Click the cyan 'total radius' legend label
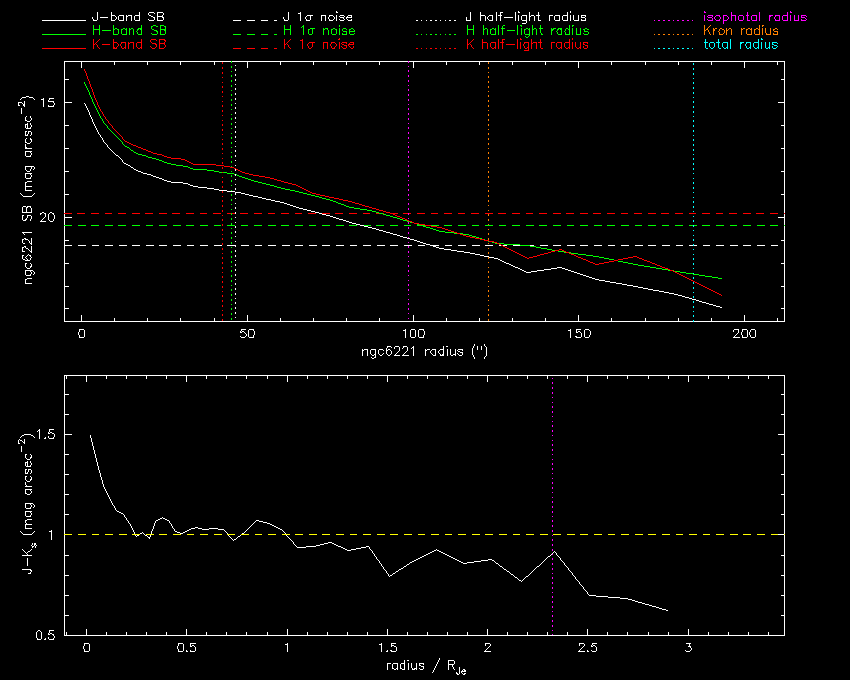The width and height of the screenshot is (850, 680). [740, 44]
